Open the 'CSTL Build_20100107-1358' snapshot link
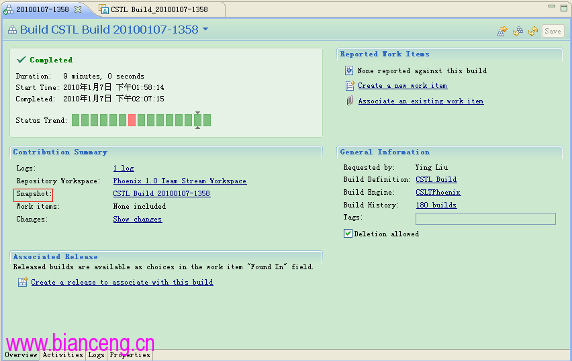Image resolution: width=572 pixels, height=361 pixels. tap(162, 193)
